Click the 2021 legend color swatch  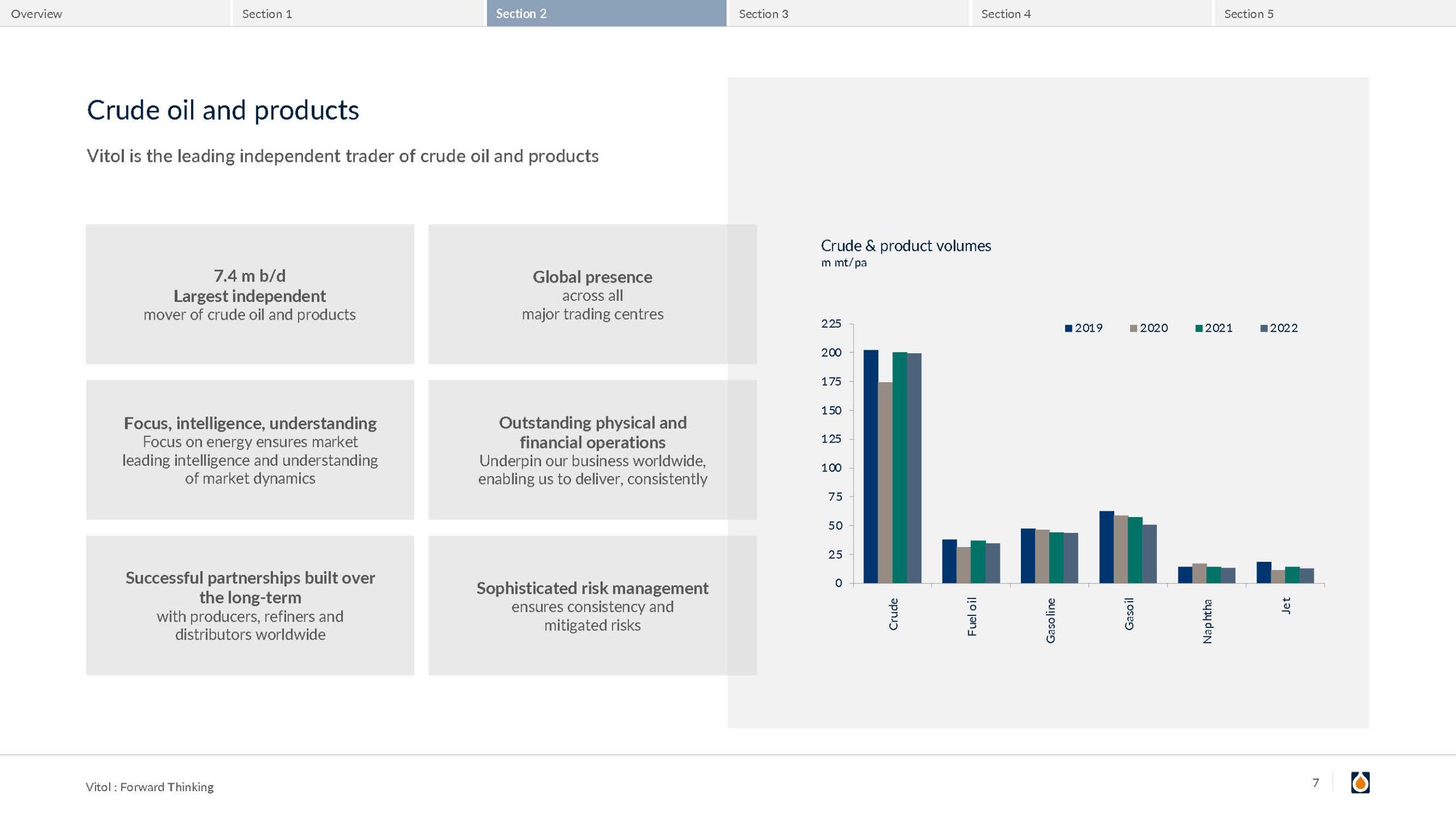[x=1199, y=328]
